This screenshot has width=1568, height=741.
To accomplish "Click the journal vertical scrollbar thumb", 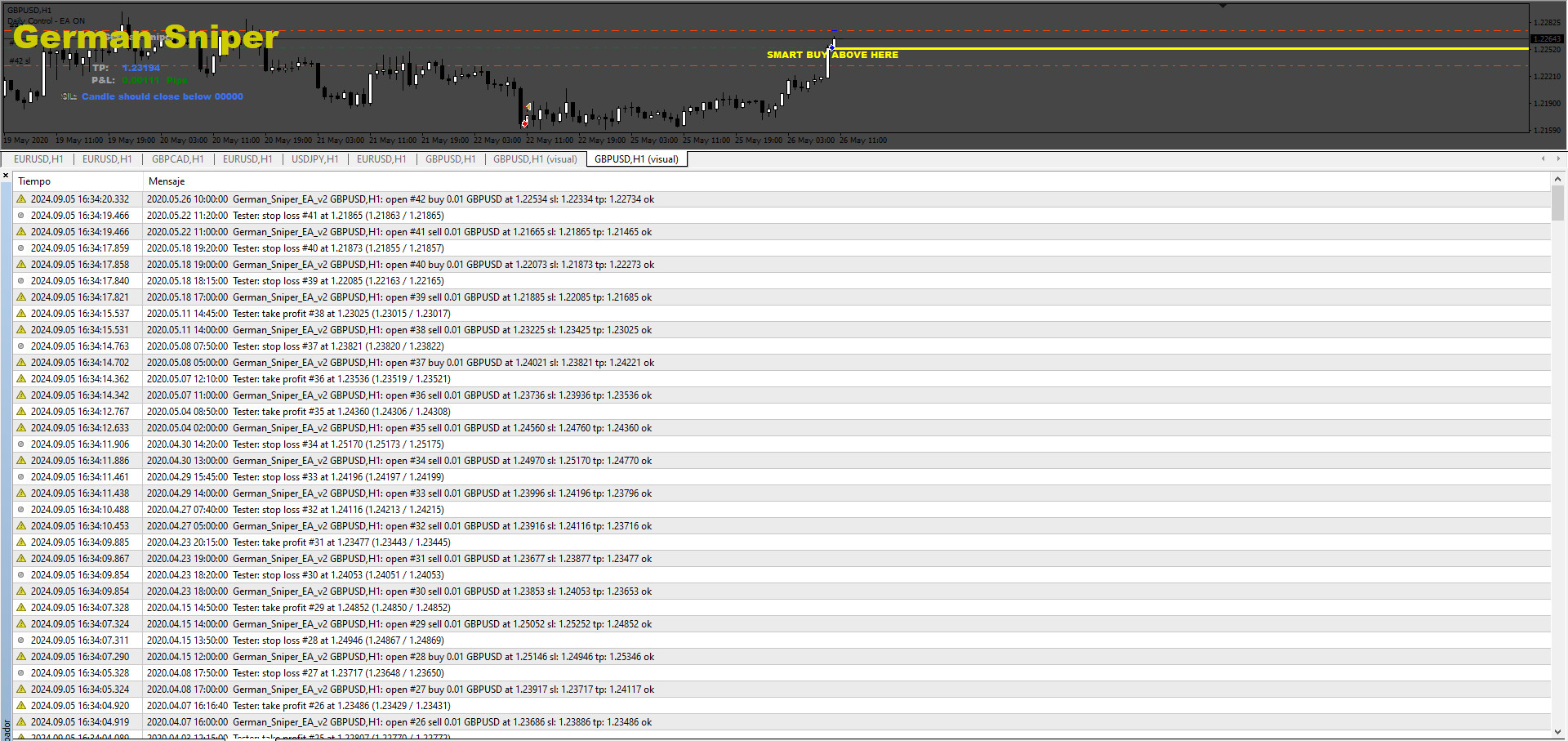I will (x=1557, y=204).
